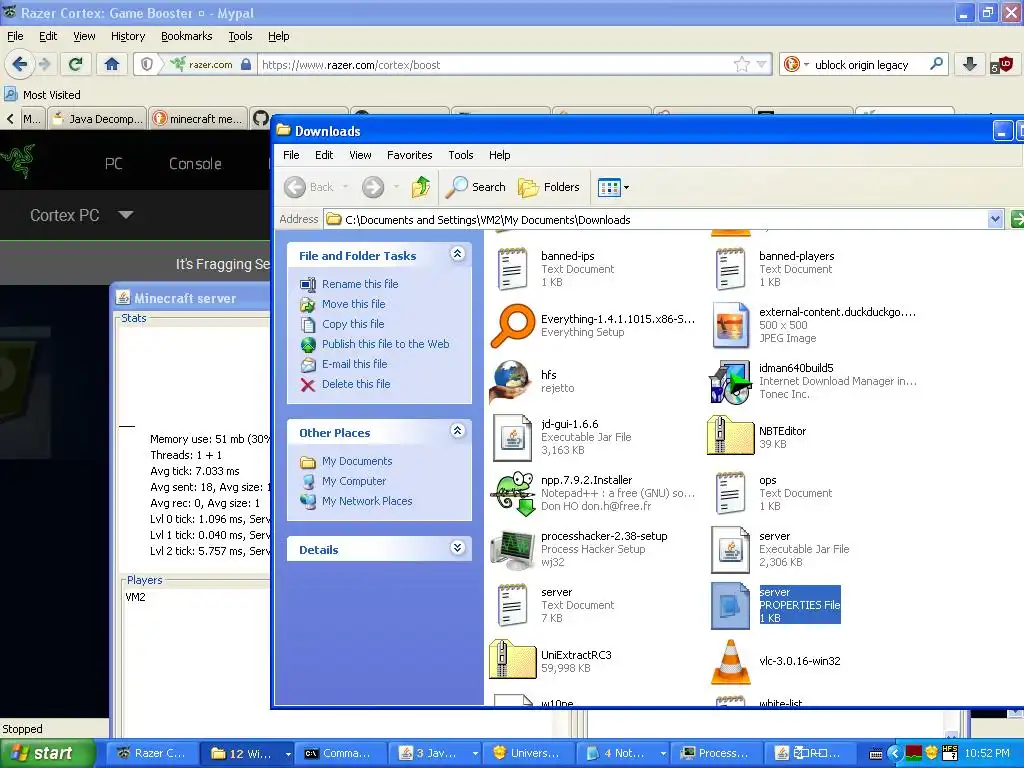Collapse the File and Folder Tasks panel
The image size is (1024, 768).
pos(458,254)
